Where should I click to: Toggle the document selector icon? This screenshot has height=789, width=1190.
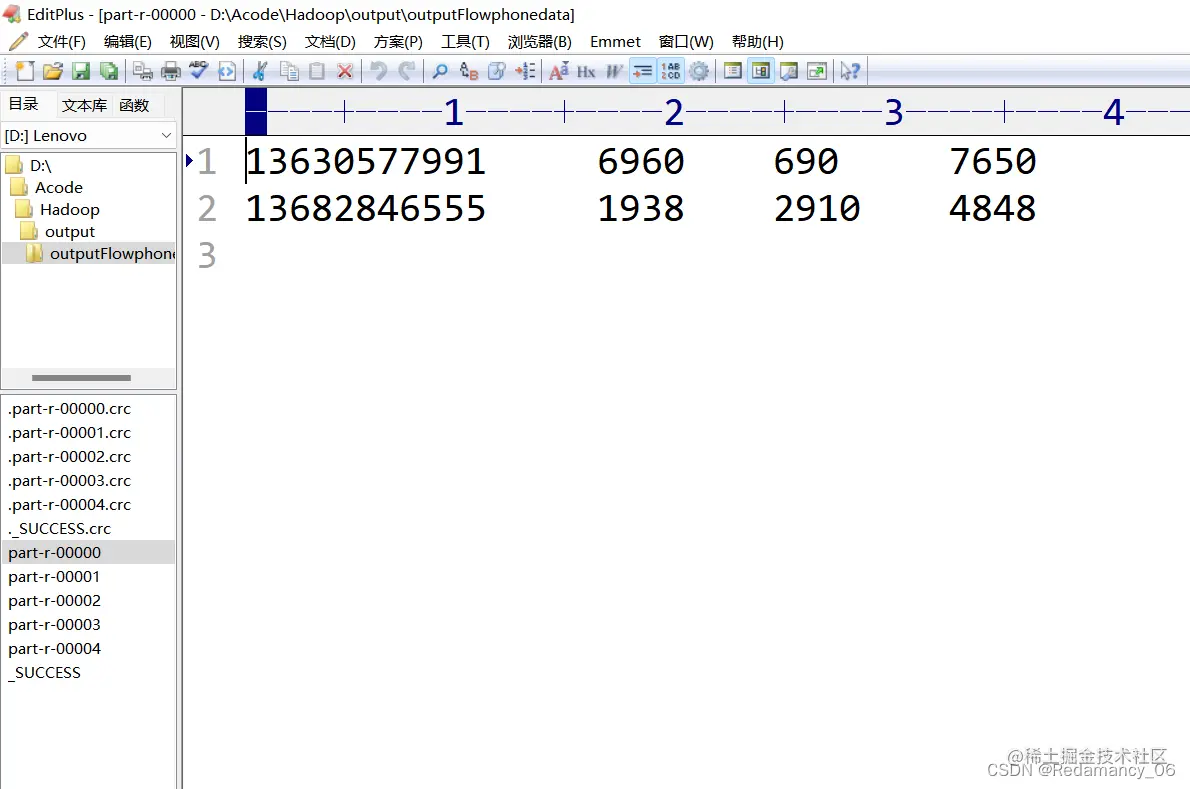pyautogui.click(x=732, y=71)
